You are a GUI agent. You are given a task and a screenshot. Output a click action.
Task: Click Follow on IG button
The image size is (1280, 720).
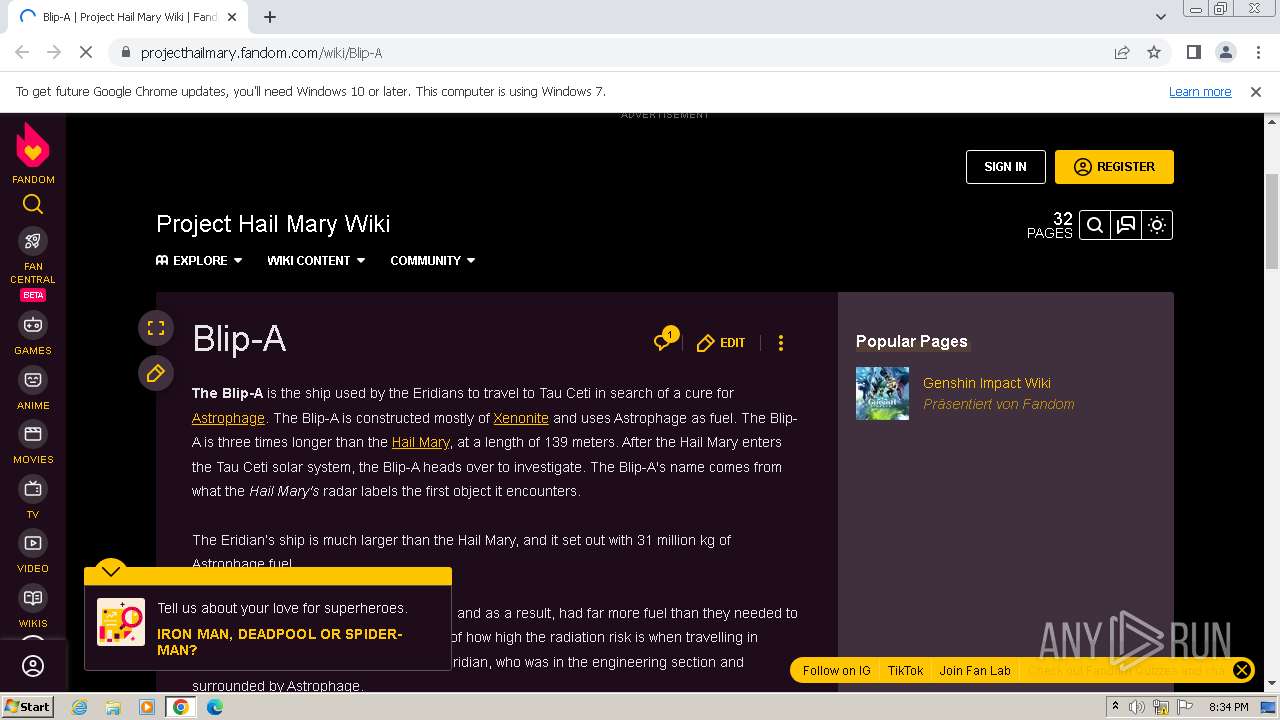click(x=836, y=670)
